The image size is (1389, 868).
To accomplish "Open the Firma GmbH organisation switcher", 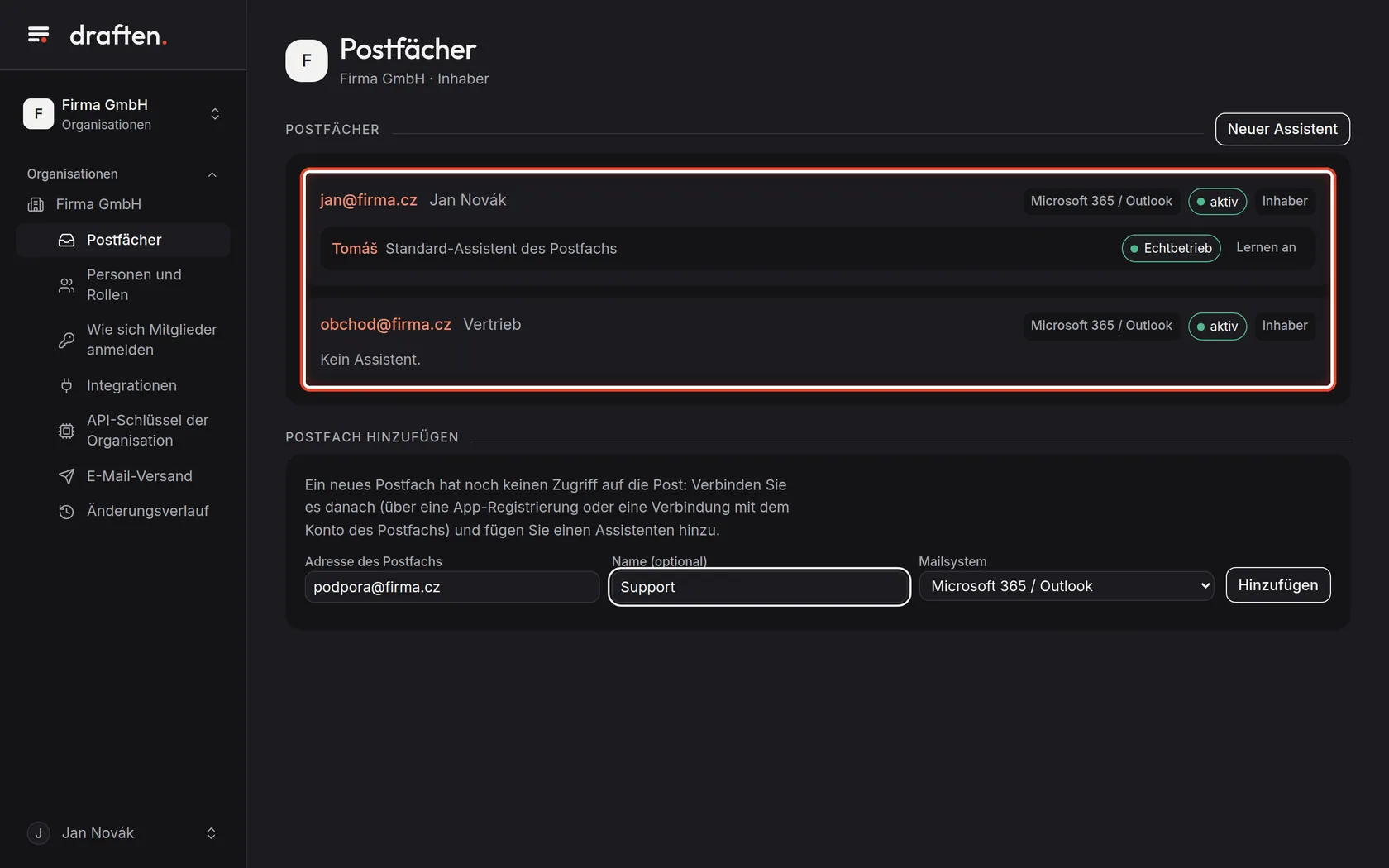I will point(123,114).
